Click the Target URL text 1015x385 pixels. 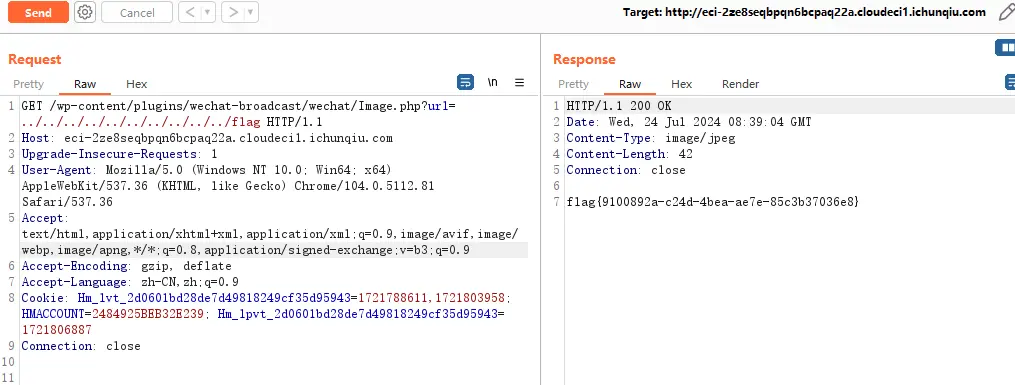[805, 12]
